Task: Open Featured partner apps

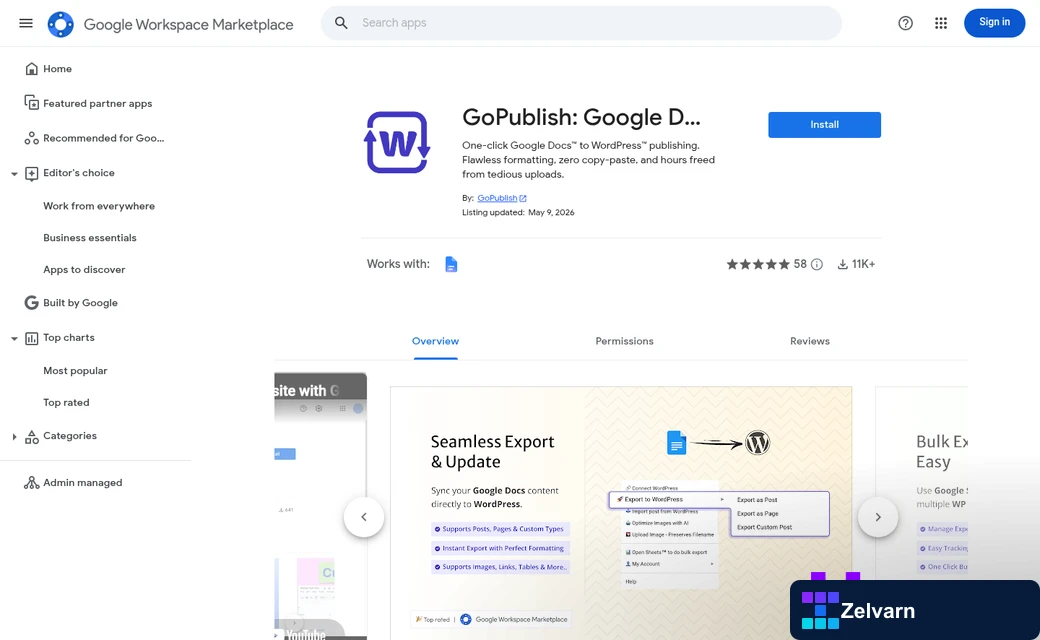Action: pos(96,103)
